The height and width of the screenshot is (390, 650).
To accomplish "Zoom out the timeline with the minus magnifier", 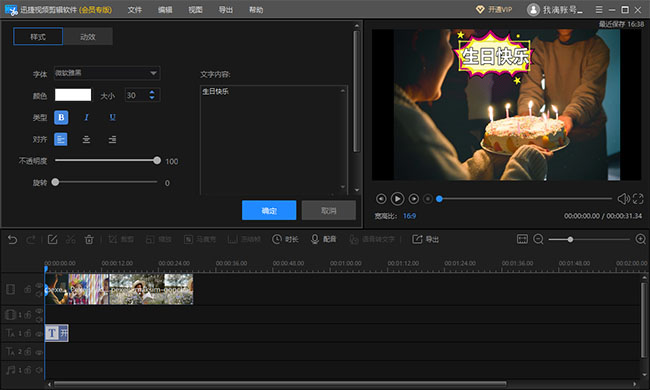I will [x=538, y=239].
